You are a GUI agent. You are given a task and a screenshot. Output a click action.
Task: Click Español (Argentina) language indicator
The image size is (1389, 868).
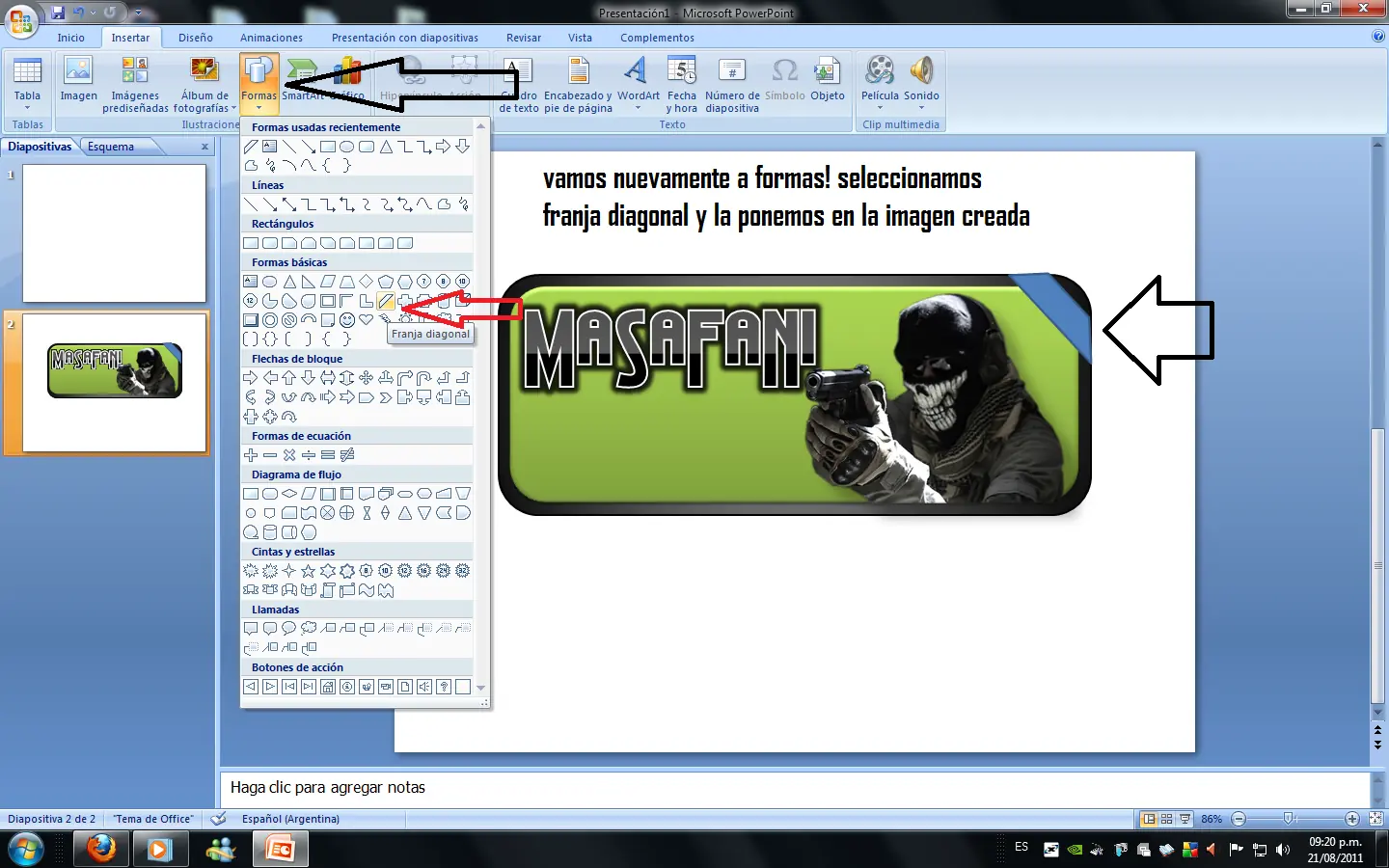tap(290, 819)
